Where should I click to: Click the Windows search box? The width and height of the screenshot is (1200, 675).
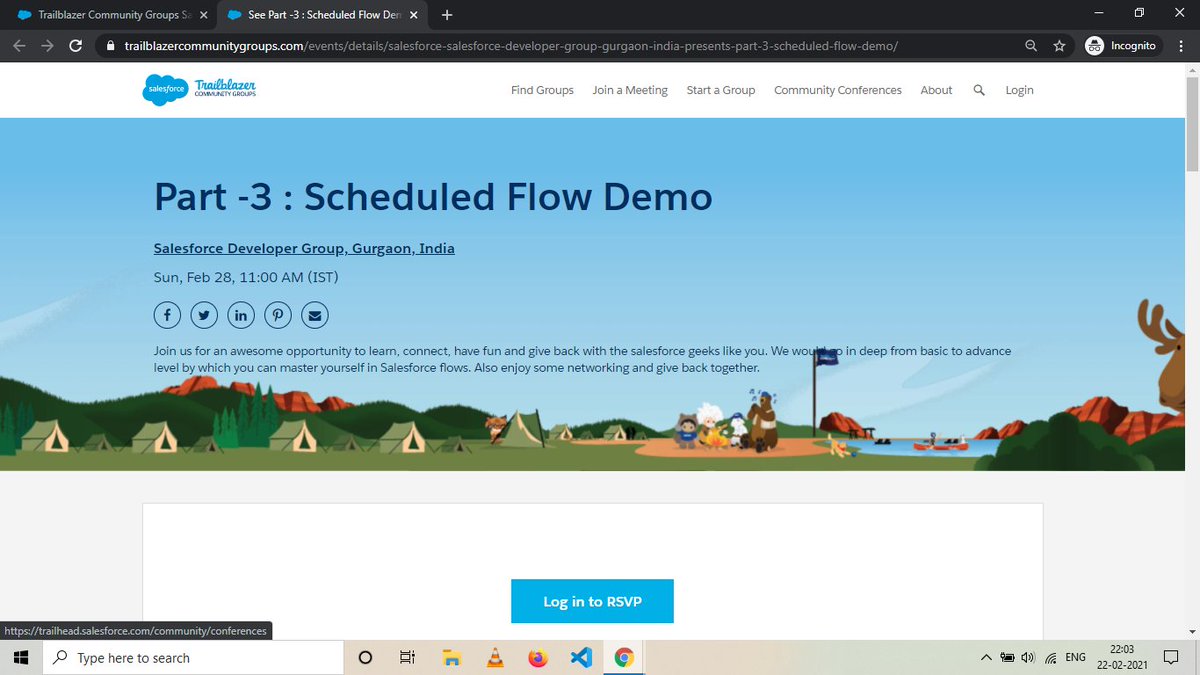click(x=194, y=657)
